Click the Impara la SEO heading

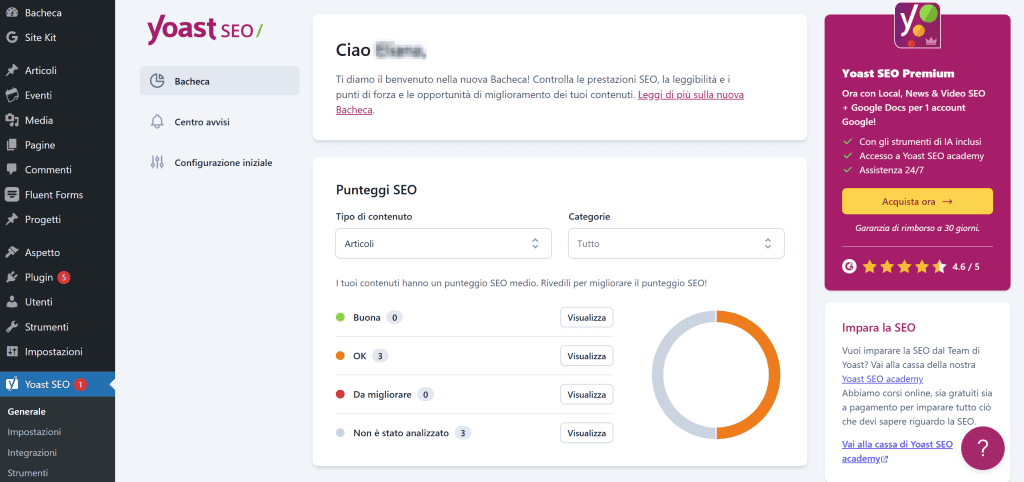coord(878,327)
